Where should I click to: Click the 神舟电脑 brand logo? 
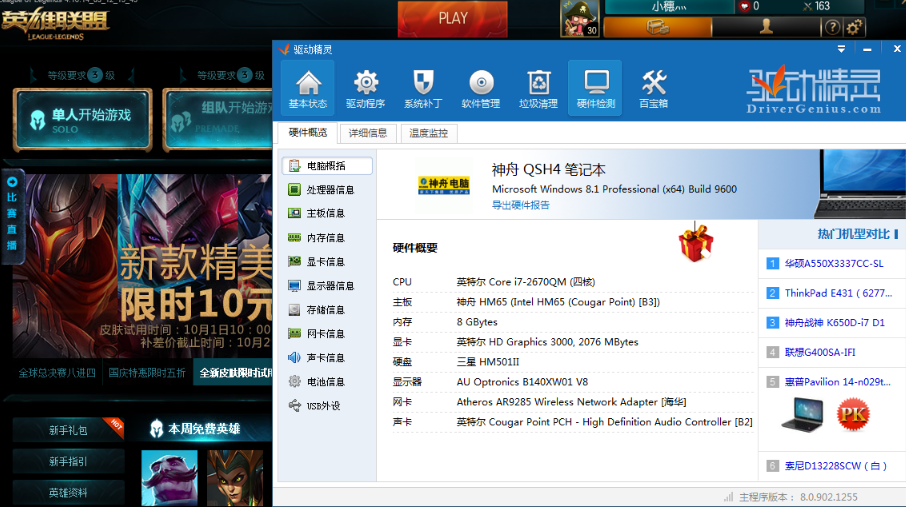pyautogui.click(x=444, y=186)
